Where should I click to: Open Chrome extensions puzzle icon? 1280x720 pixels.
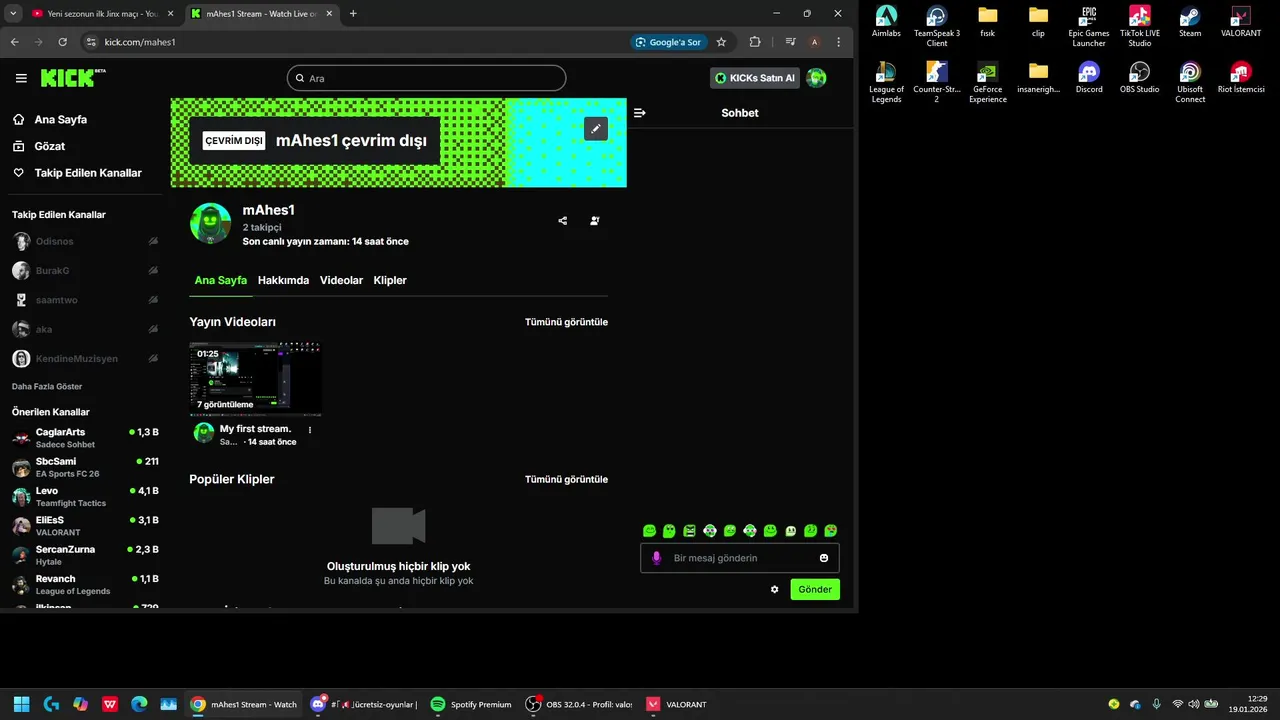coord(755,42)
